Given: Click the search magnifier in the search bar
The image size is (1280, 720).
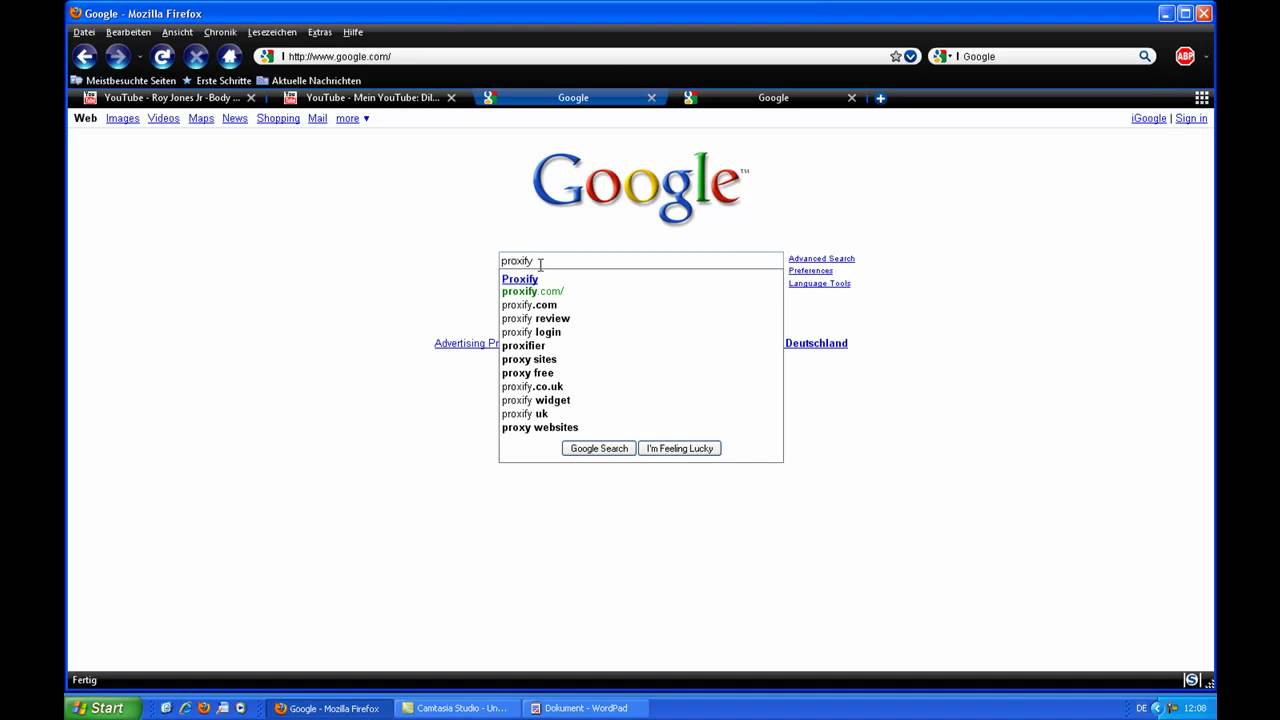Looking at the screenshot, I should tap(1145, 56).
